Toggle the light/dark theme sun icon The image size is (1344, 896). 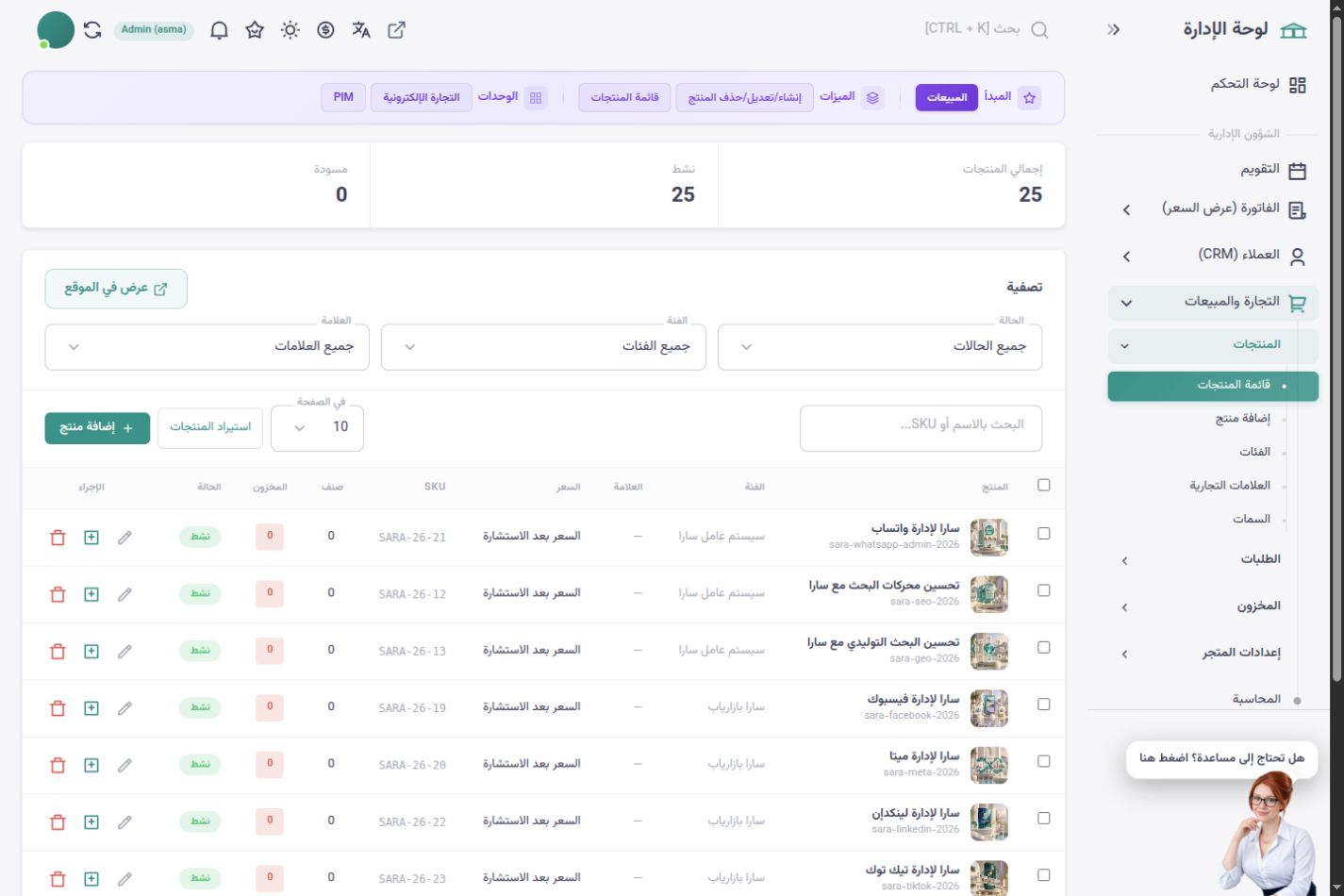[290, 30]
